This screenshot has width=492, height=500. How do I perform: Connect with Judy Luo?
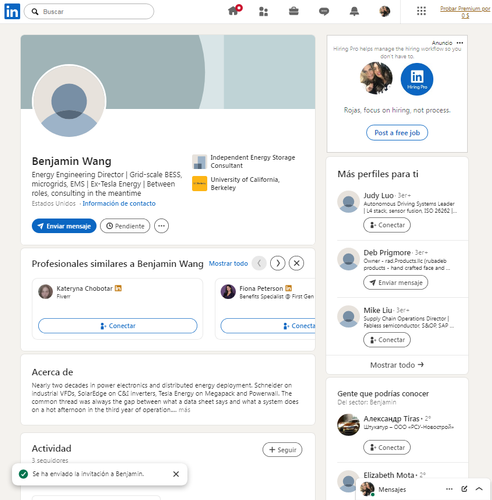point(387,225)
